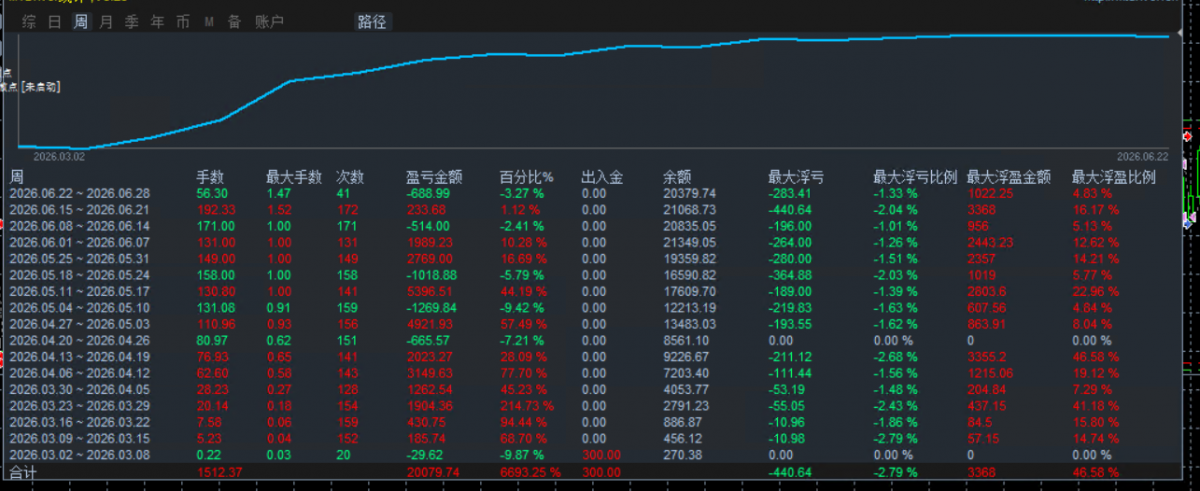Select row 2026.03.02 ~ 2026.03.08
Screen dimensions: 1200x491
point(590,454)
